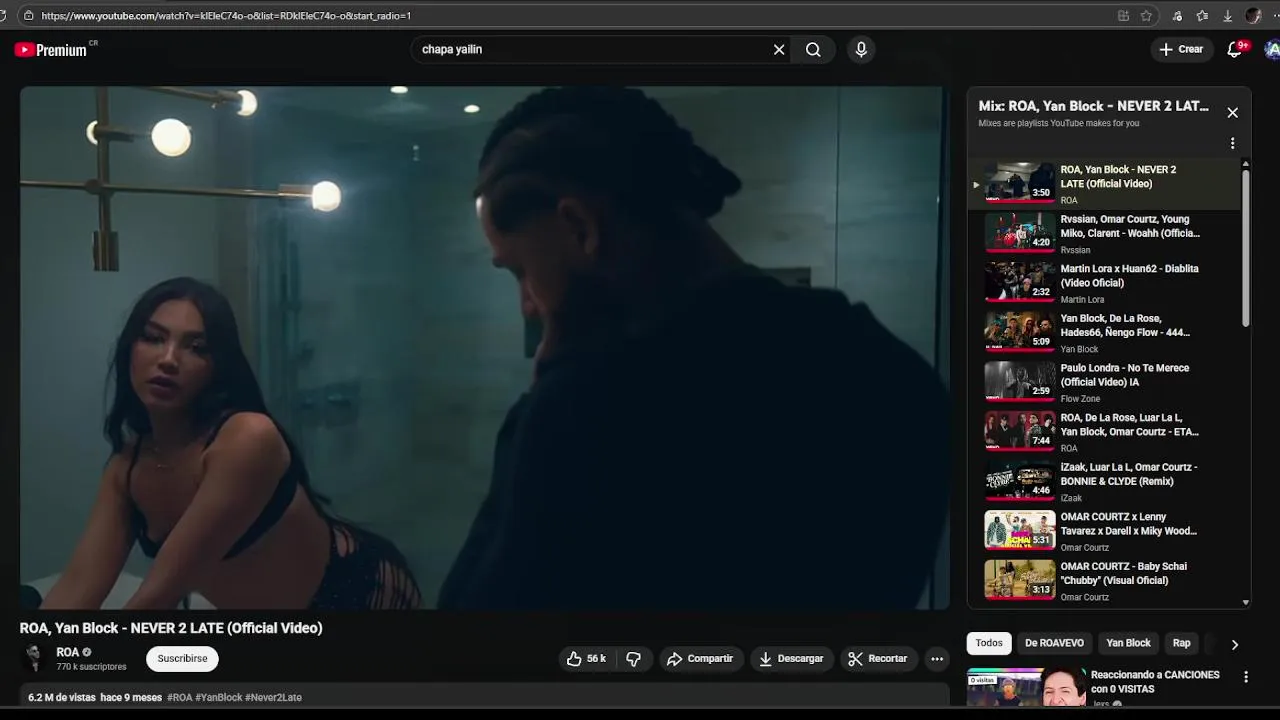1280x720 pixels.
Task: Play Yan Block 444 playlist item
Action: 1104,332
